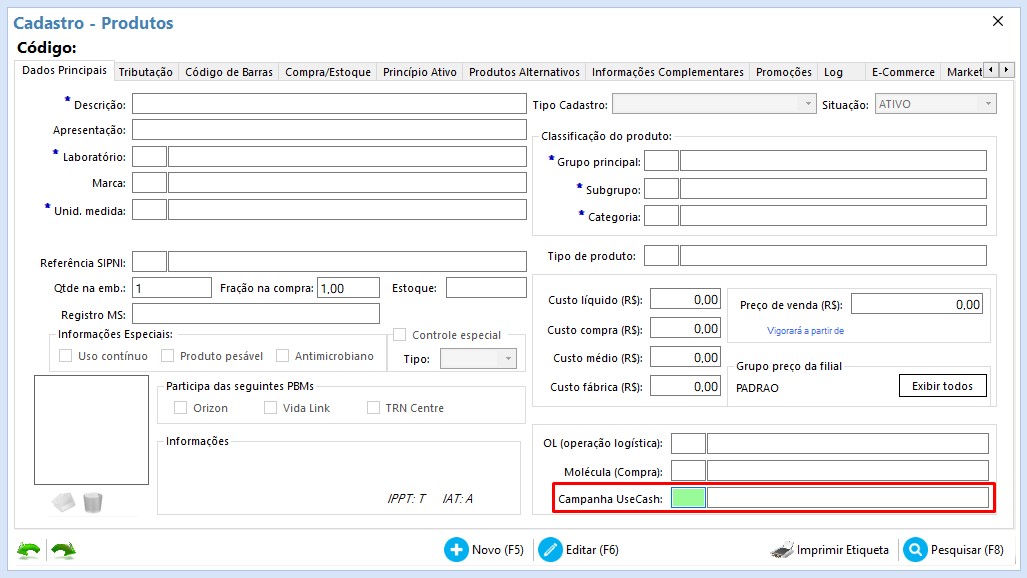This screenshot has height=578, width=1027.
Task: Click the green Campanha UseCash code box
Action: pyautogui.click(x=688, y=498)
